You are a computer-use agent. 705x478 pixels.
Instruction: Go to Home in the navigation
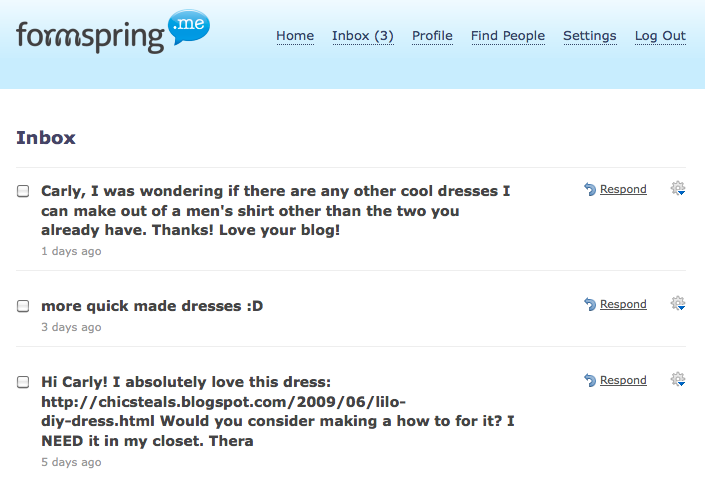[295, 36]
